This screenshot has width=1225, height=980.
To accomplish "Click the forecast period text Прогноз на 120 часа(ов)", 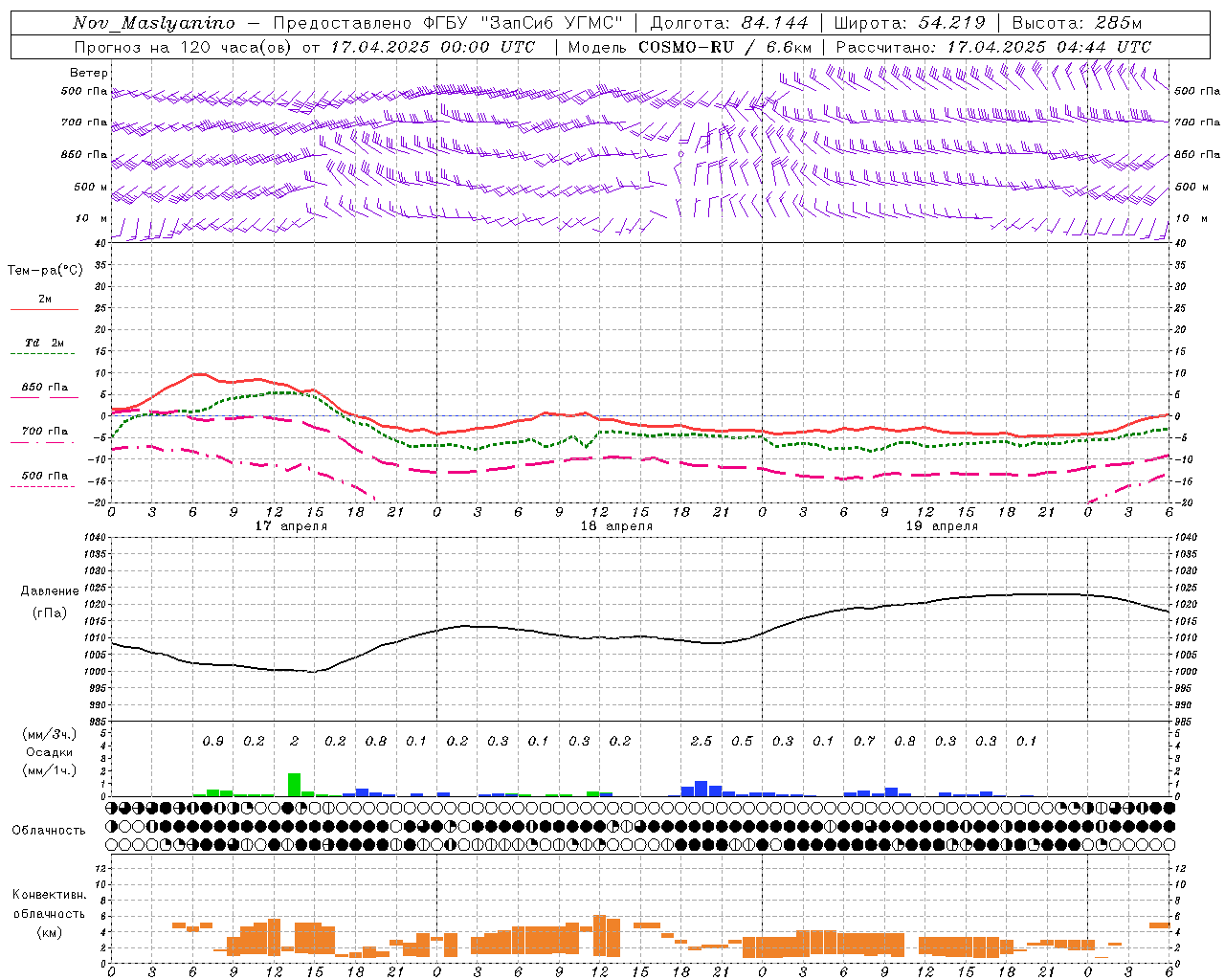I will (x=183, y=47).
